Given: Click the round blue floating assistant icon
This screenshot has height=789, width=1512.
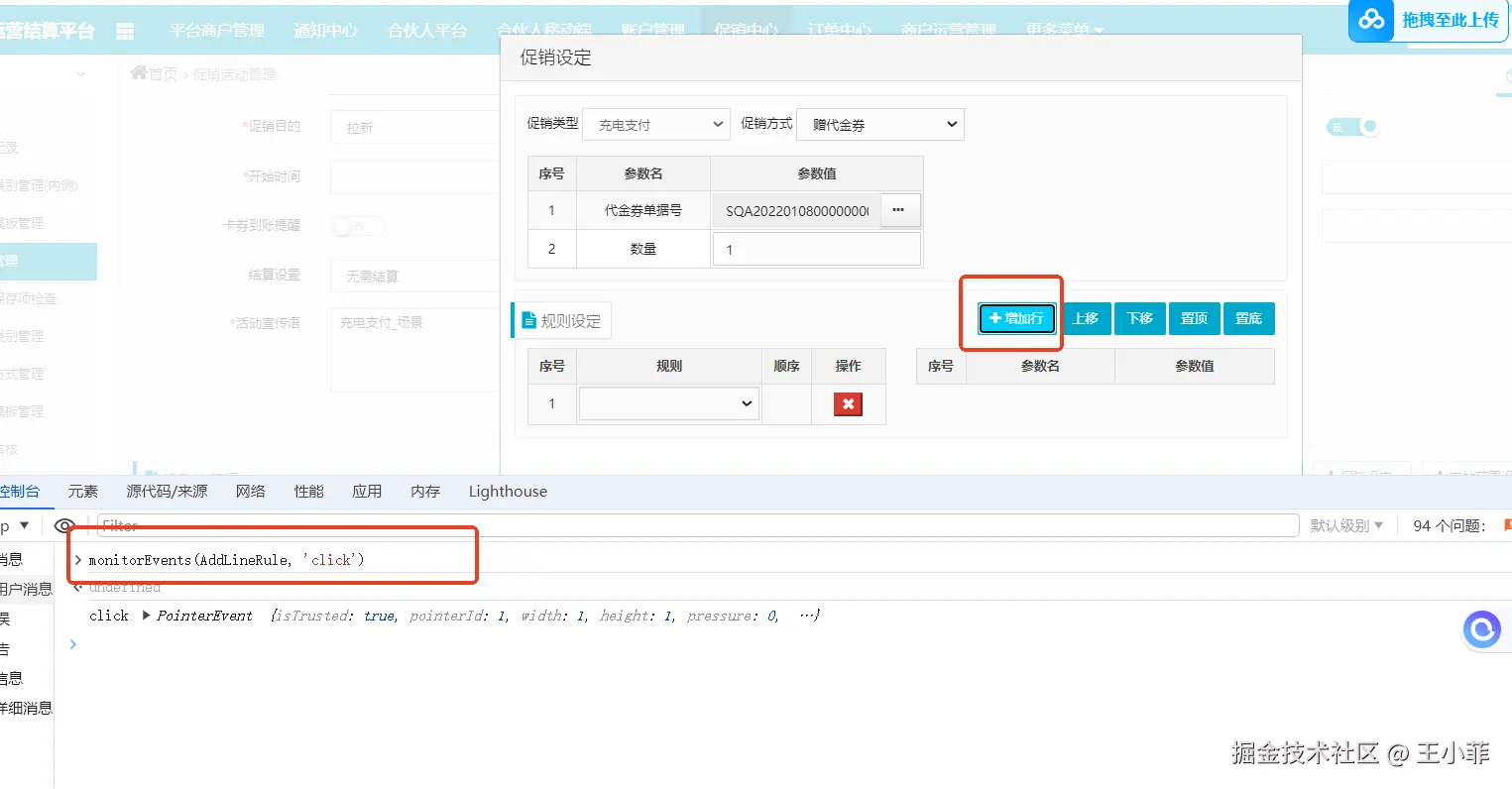Looking at the screenshot, I should tap(1481, 629).
